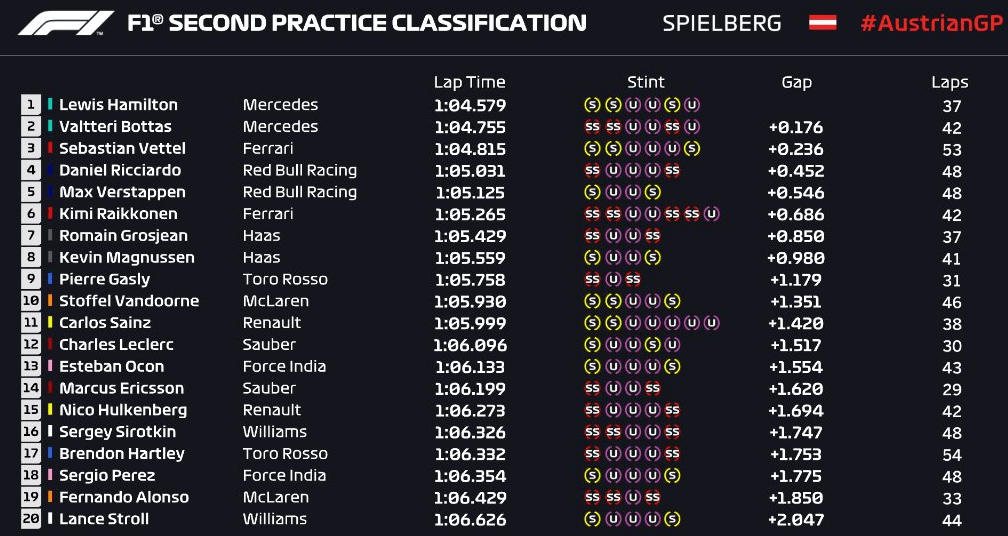Click Carlos Sainz's final ultrasoft tyre icon

coord(711,323)
